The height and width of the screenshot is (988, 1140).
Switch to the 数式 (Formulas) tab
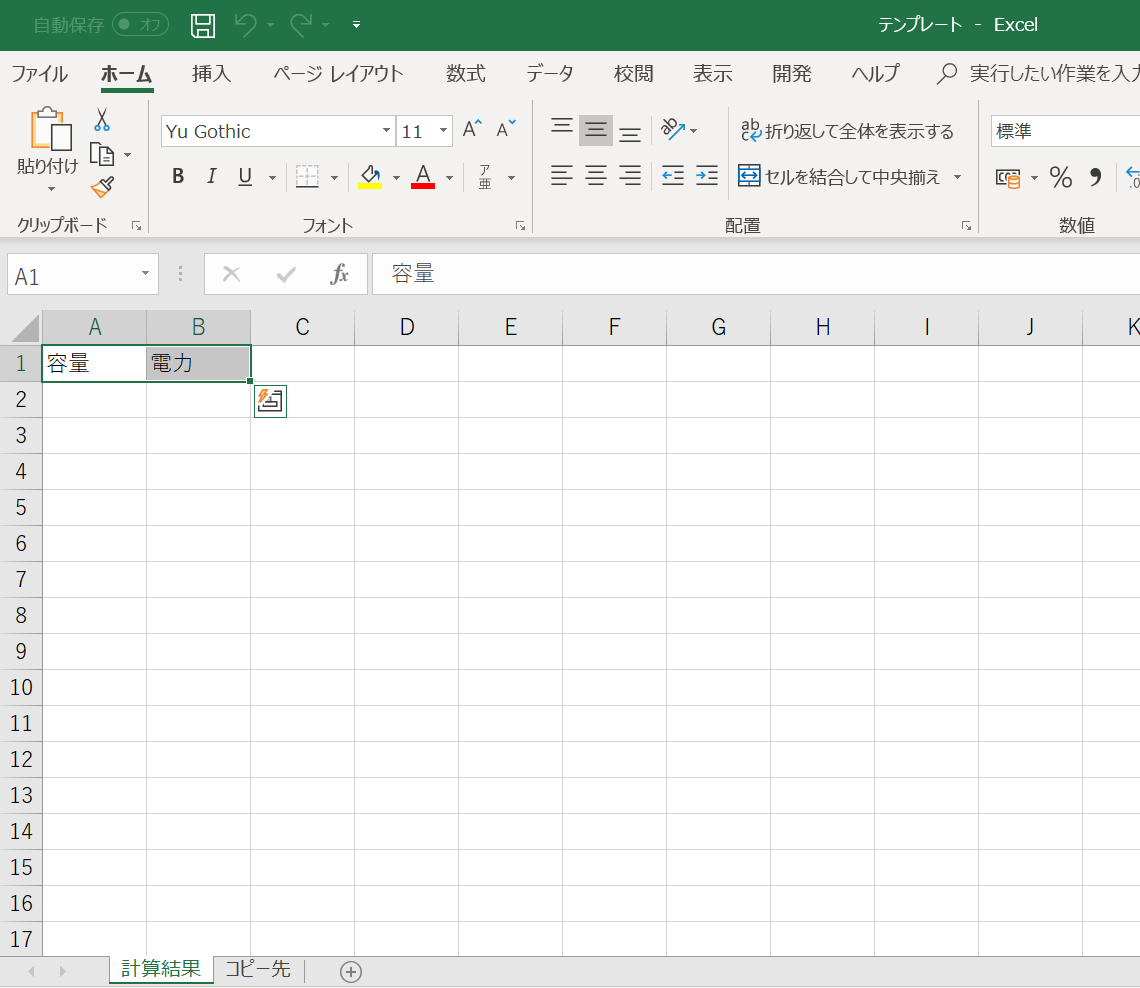465,73
